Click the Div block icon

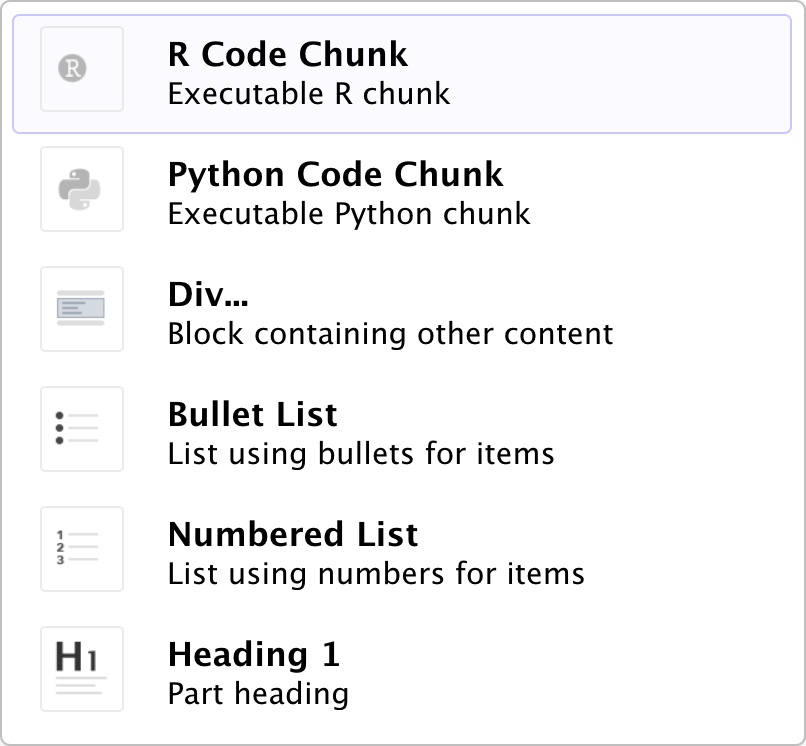(81, 309)
